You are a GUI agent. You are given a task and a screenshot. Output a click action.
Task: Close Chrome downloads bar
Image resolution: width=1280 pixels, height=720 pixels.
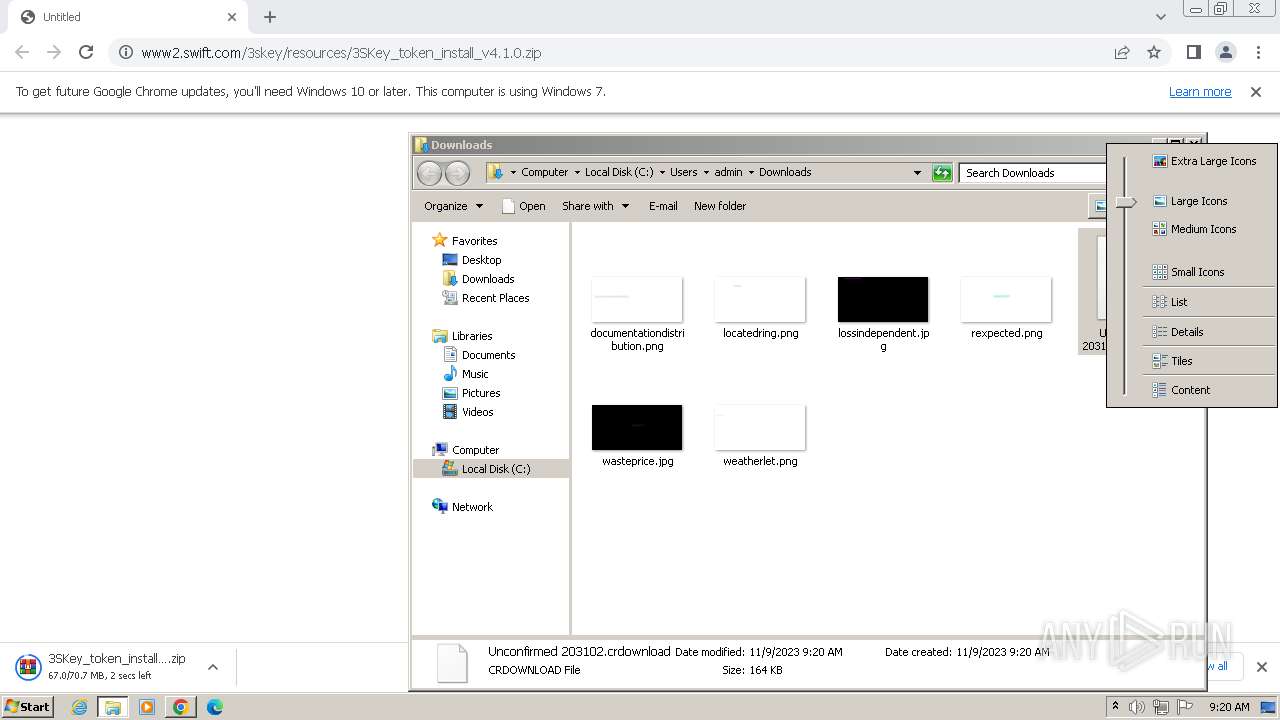(x=1261, y=667)
